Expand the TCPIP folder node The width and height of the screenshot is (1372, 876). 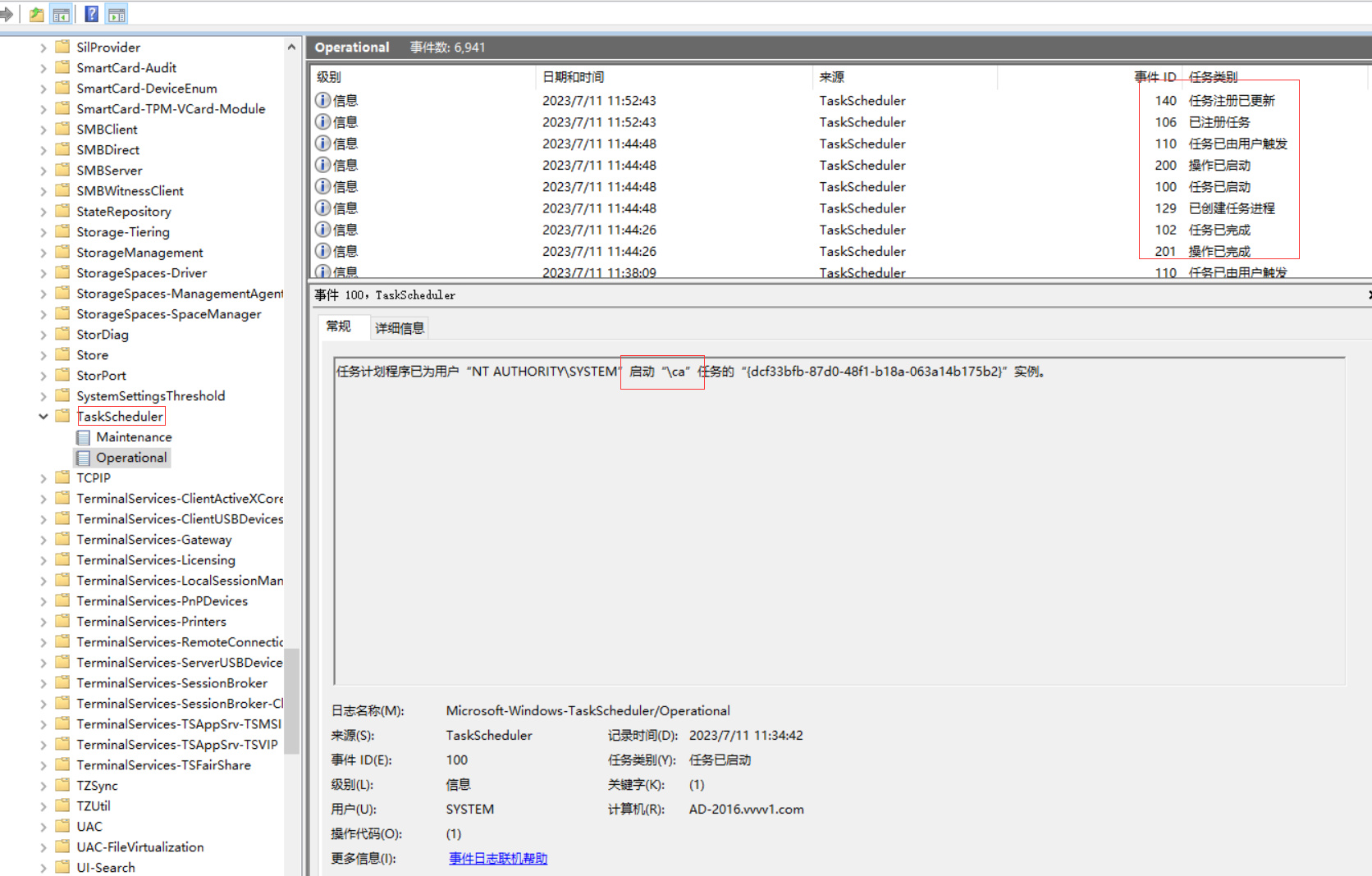[x=43, y=478]
